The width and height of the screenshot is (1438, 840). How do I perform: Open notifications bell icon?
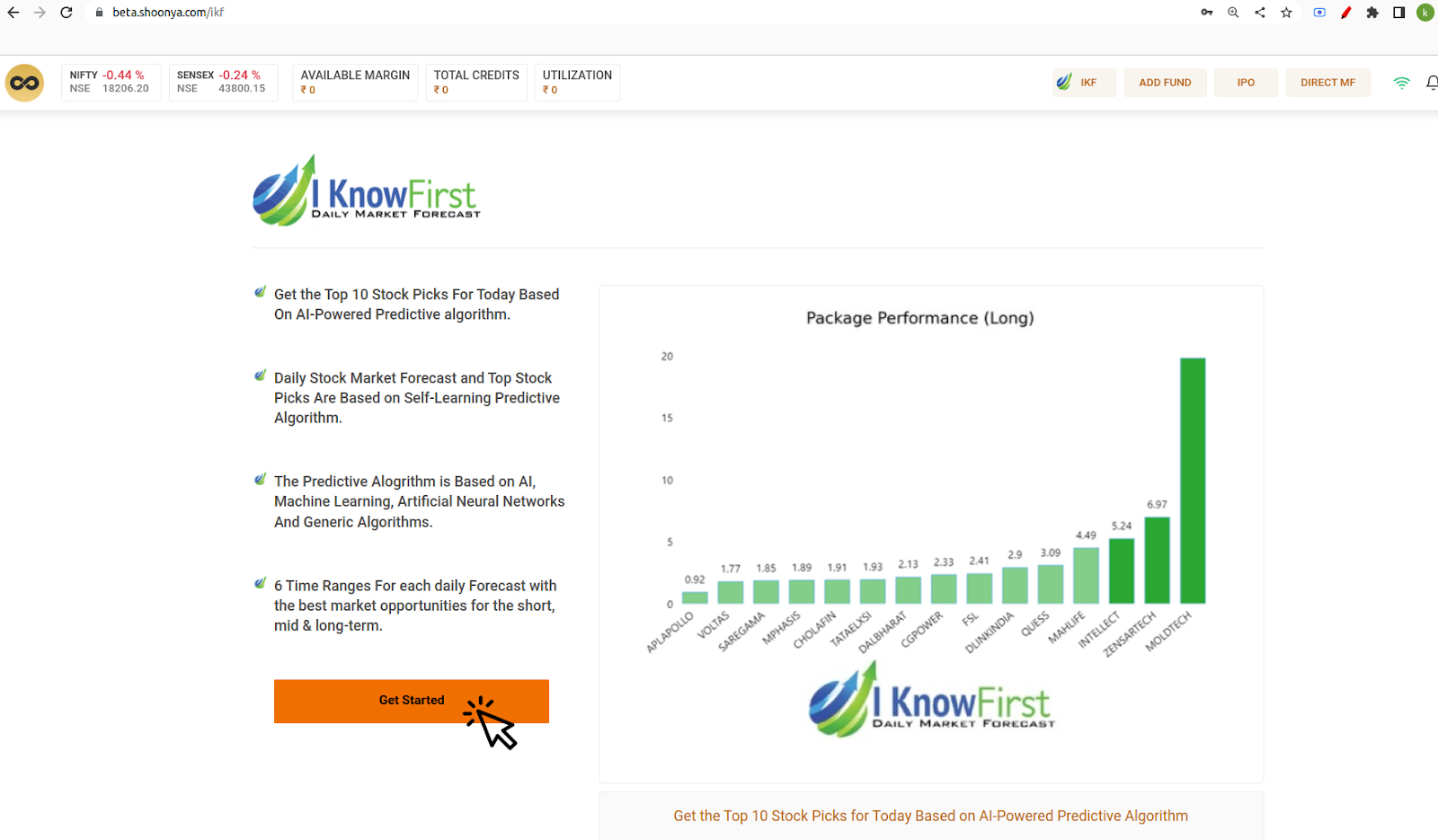click(1432, 83)
